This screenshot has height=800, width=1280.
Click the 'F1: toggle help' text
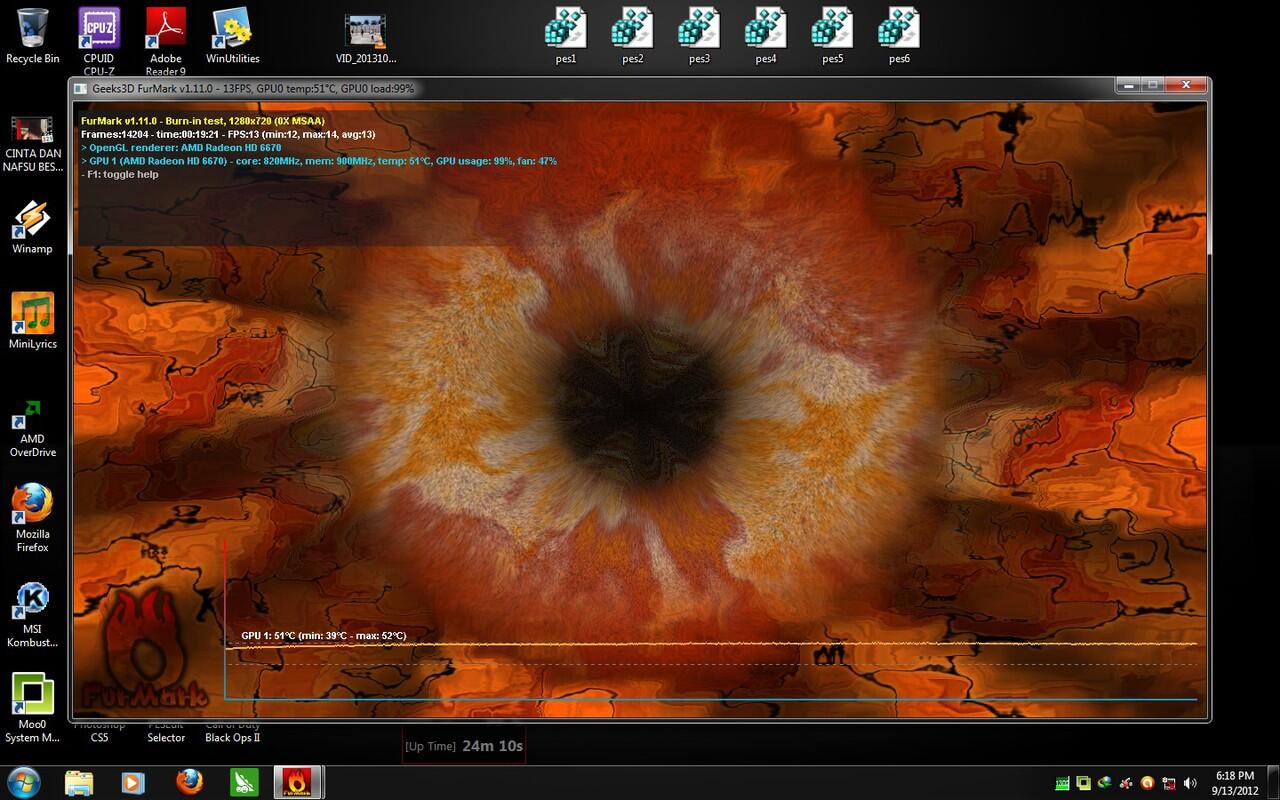(x=120, y=174)
